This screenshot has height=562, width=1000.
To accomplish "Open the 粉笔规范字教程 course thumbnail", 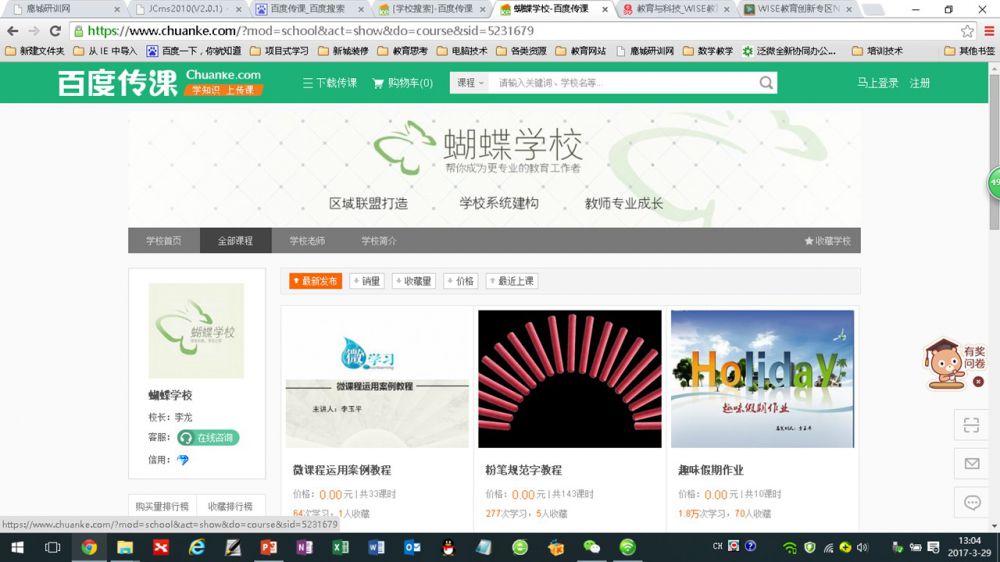I will pos(569,378).
